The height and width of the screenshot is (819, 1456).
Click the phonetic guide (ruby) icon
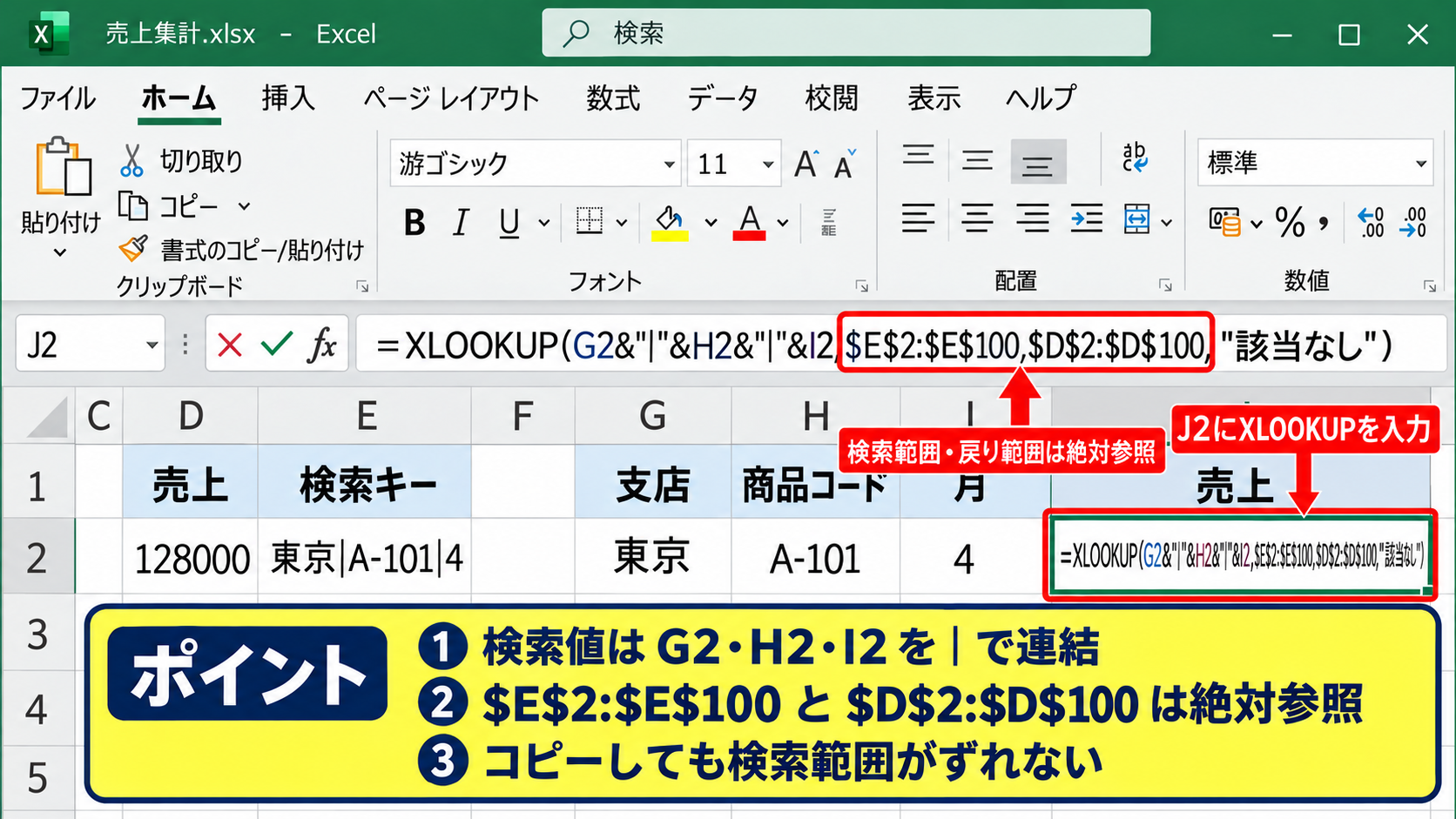(828, 223)
